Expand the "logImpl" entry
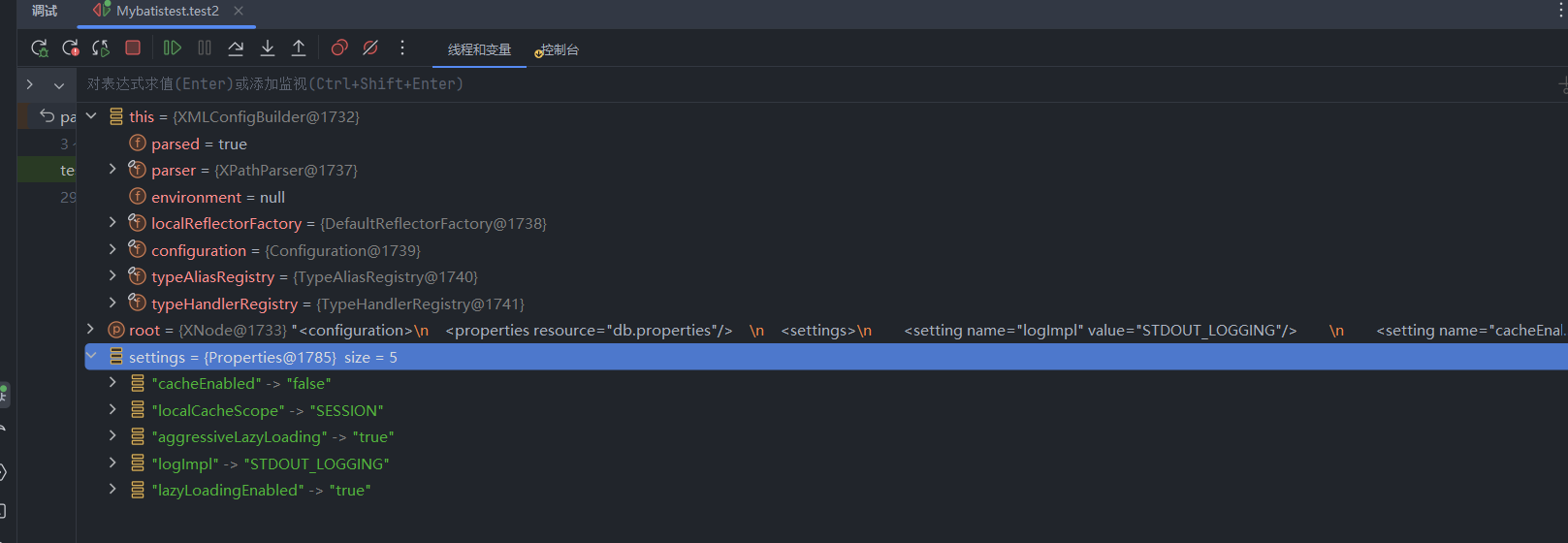1568x543 pixels. [x=112, y=463]
